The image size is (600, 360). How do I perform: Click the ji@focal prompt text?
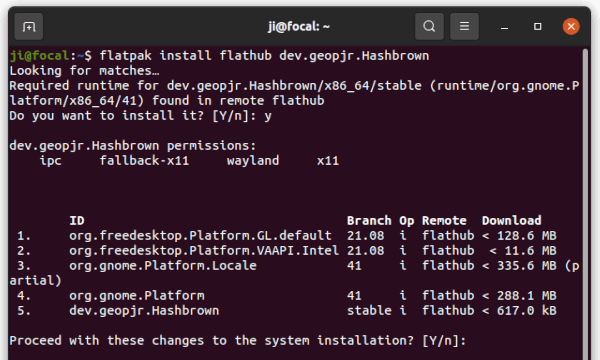pos(39,56)
